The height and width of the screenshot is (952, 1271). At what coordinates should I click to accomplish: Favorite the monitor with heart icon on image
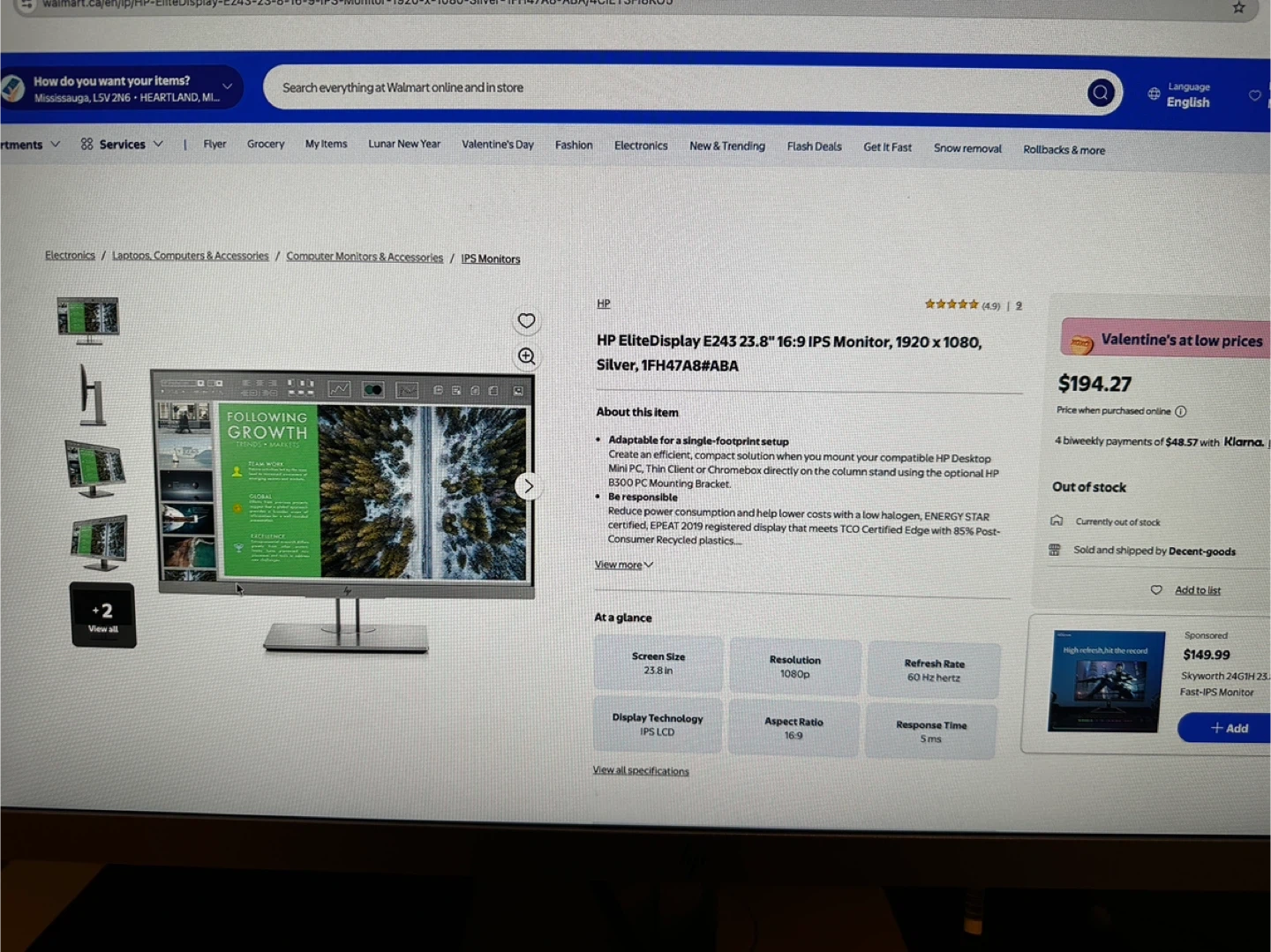coord(526,321)
